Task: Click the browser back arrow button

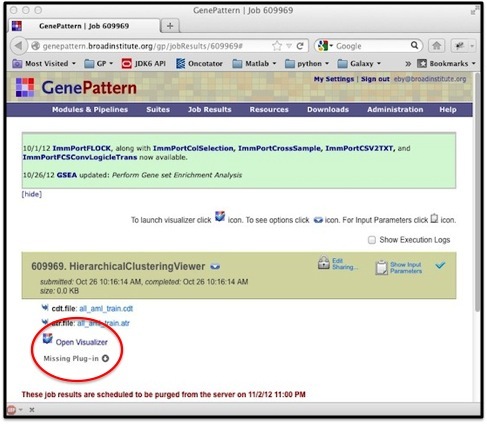Action: click(18, 46)
